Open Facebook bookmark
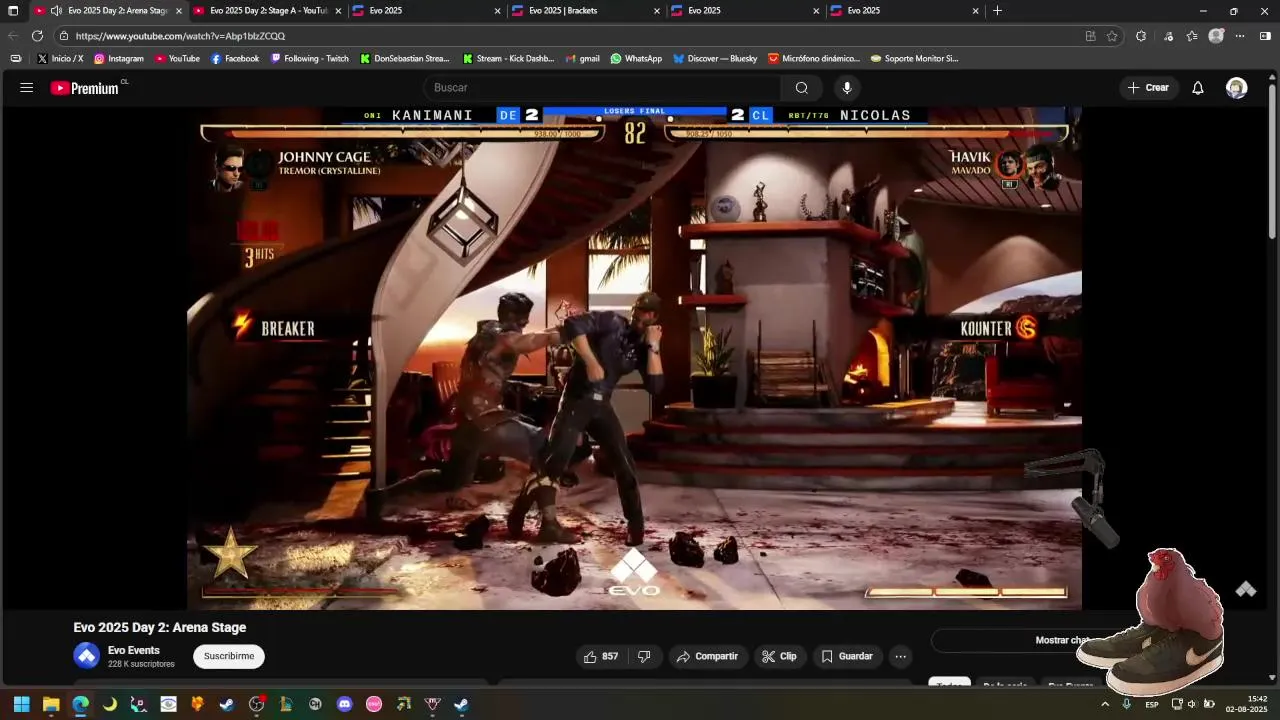Image resolution: width=1280 pixels, height=720 pixels. pyautogui.click(x=235, y=59)
